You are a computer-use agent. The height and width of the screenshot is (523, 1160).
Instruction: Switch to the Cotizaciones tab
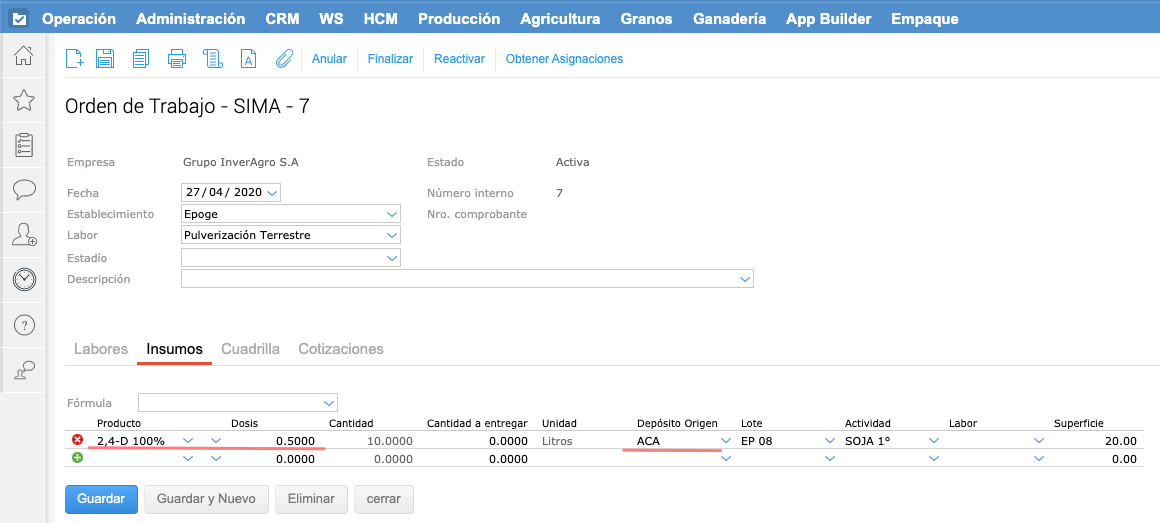[x=341, y=349]
